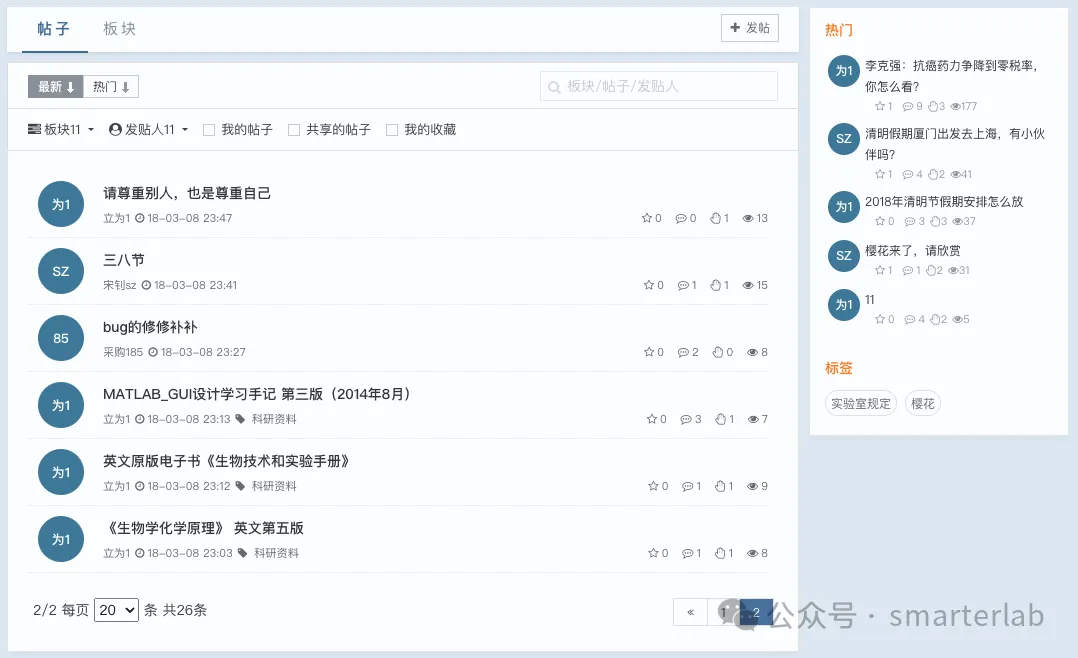Open the 85 avatar of bug的修修补补 post

click(60, 338)
